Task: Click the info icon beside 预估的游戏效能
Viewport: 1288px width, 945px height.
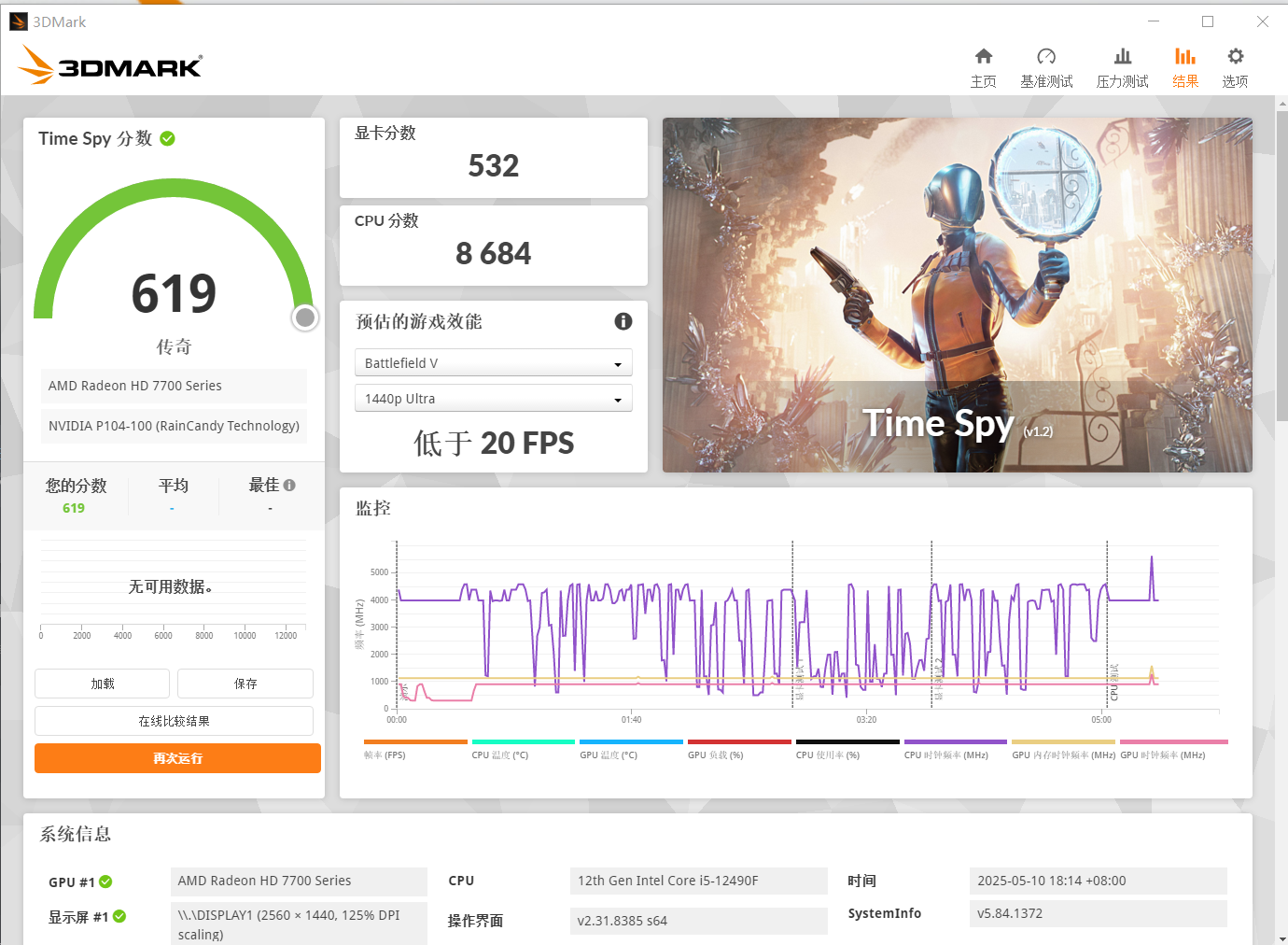Action: [623, 321]
